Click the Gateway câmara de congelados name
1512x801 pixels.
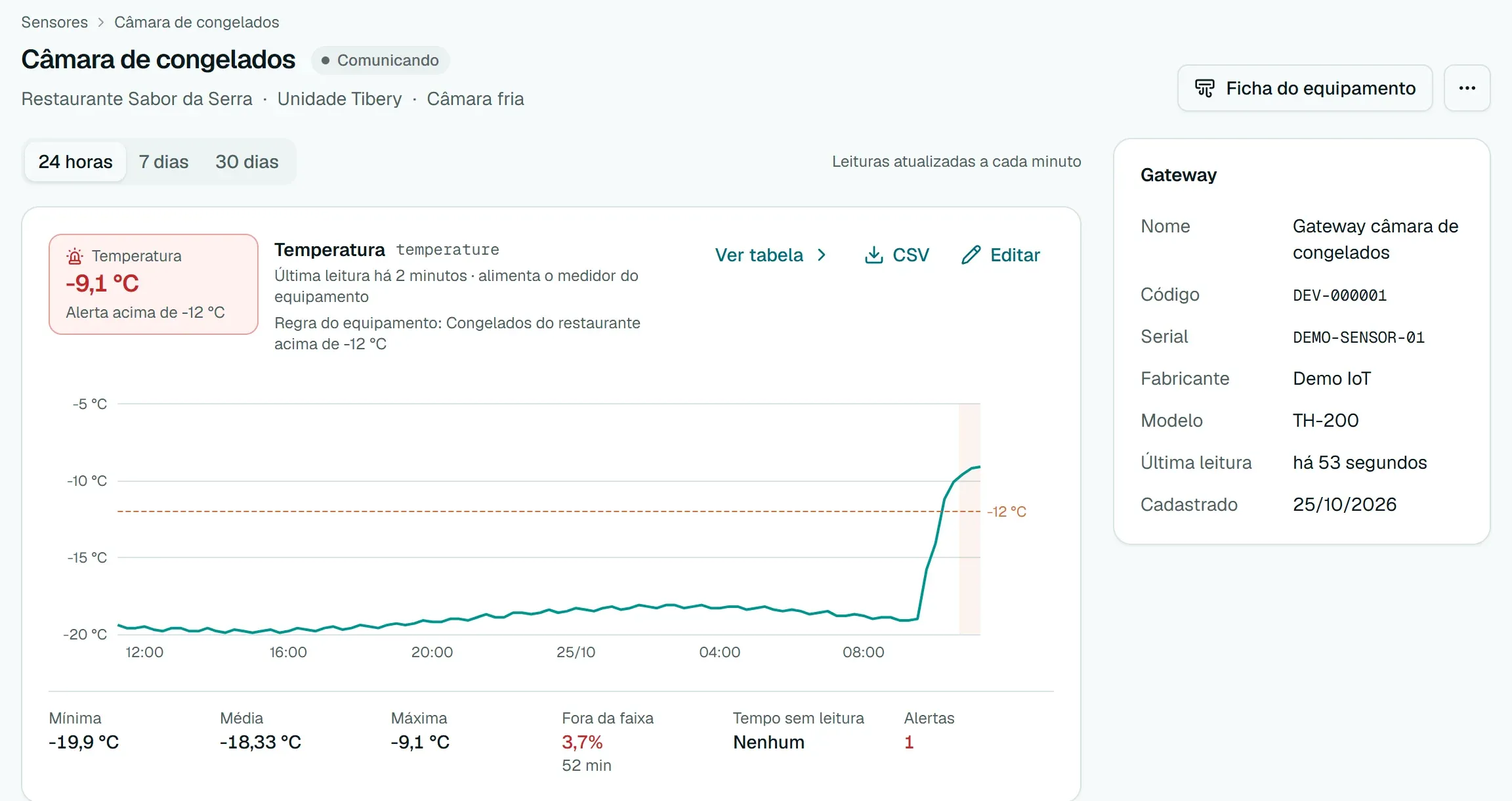click(x=1375, y=239)
